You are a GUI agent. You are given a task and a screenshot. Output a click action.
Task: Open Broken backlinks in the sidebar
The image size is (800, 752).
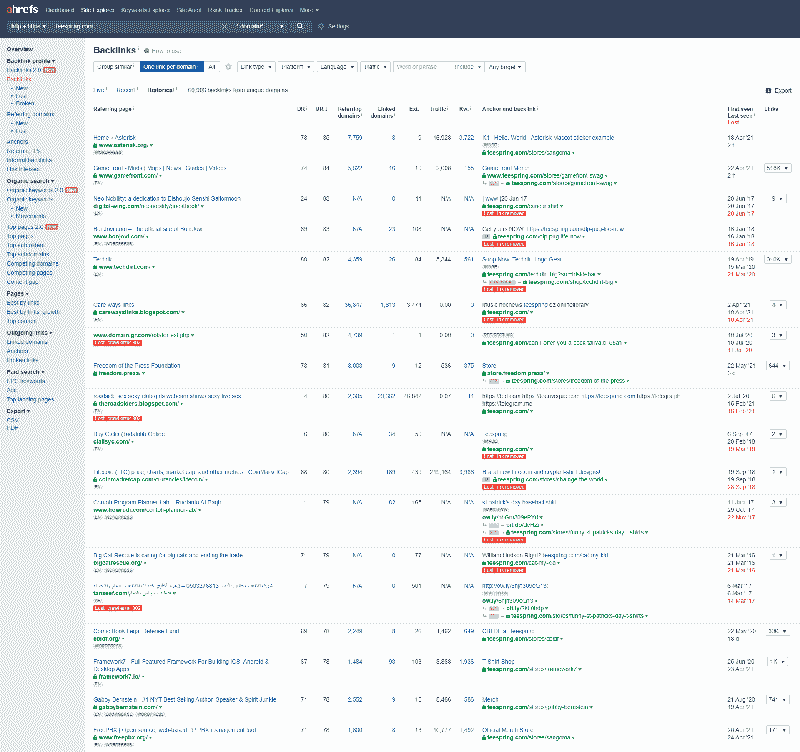click(24, 104)
